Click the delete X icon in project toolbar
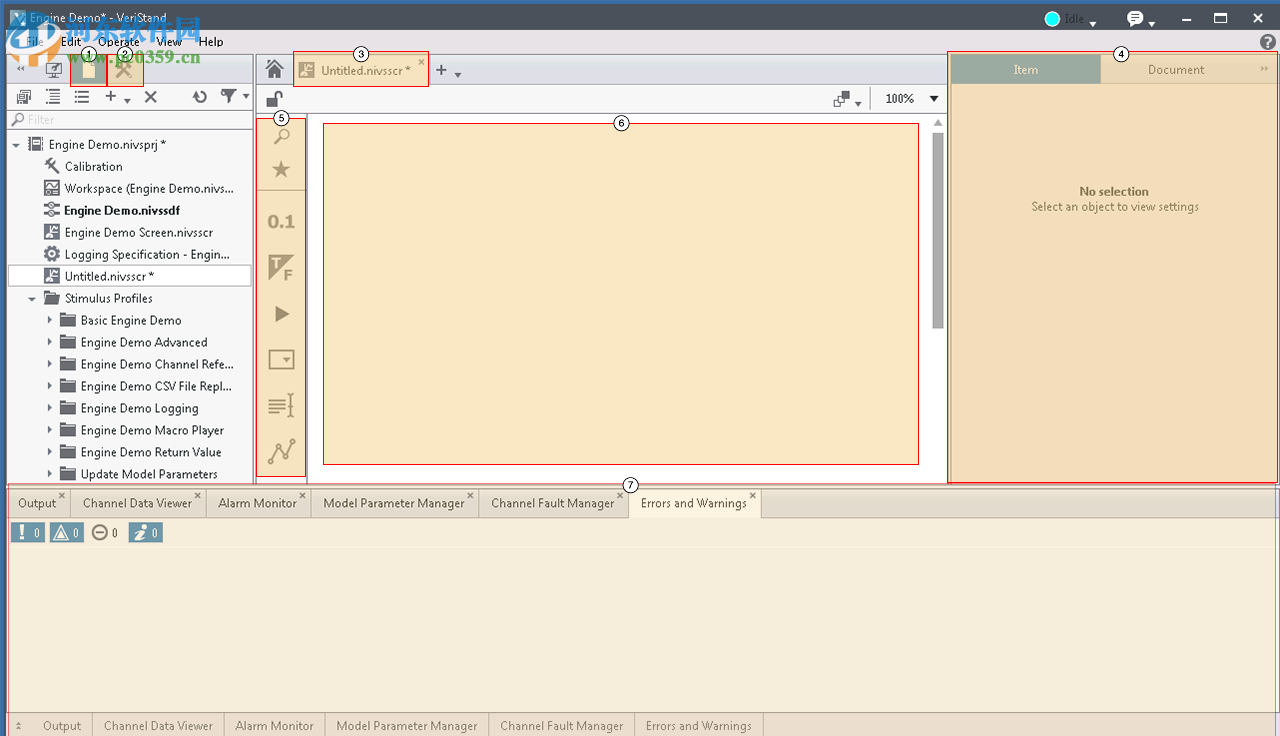The image size is (1280, 736). 151,97
